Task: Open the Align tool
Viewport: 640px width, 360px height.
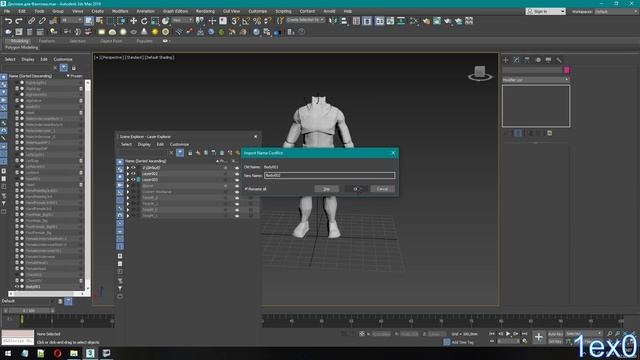Action: [344, 21]
